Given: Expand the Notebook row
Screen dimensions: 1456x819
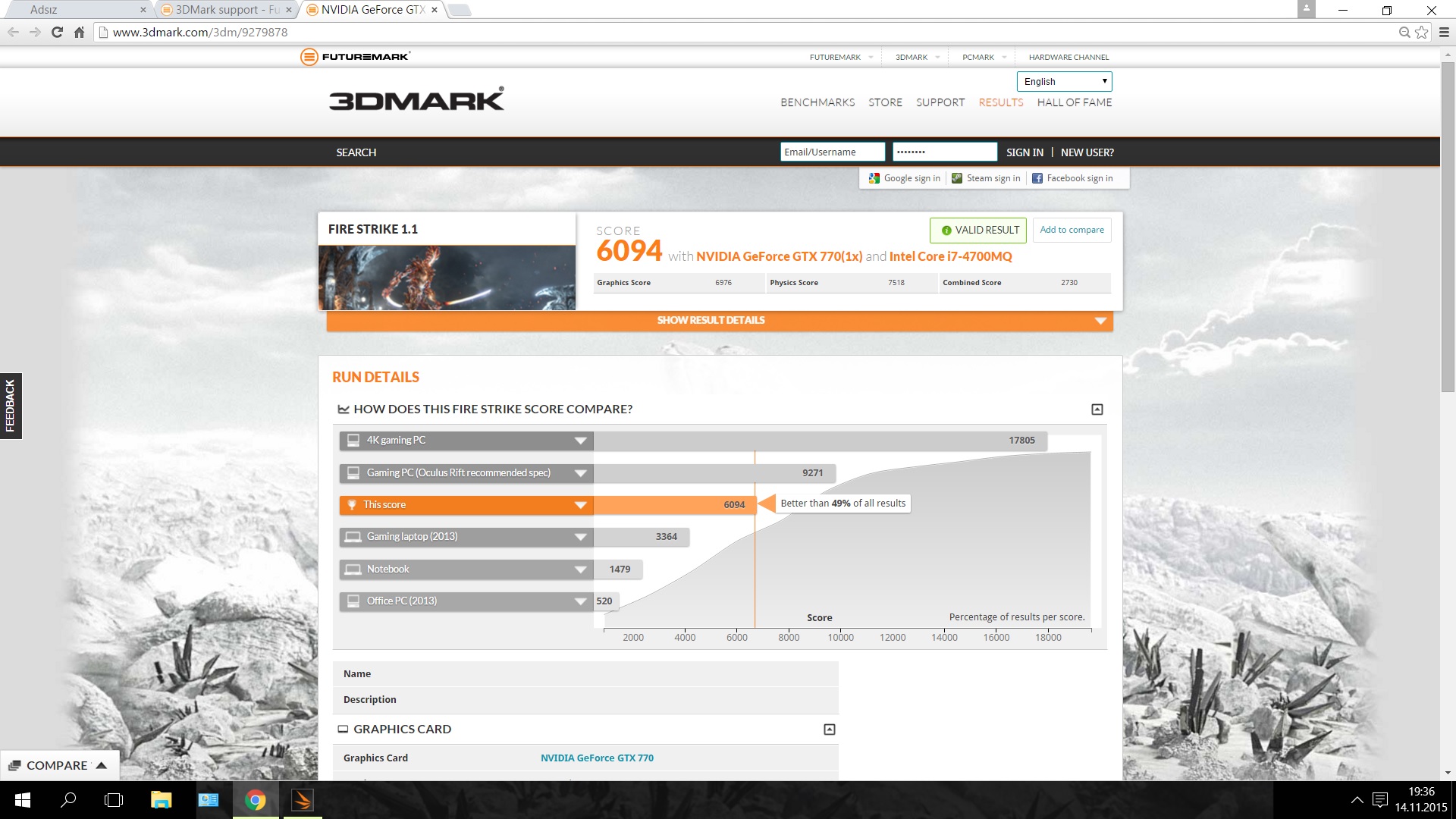Looking at the screenshot, I should point(580,570).
